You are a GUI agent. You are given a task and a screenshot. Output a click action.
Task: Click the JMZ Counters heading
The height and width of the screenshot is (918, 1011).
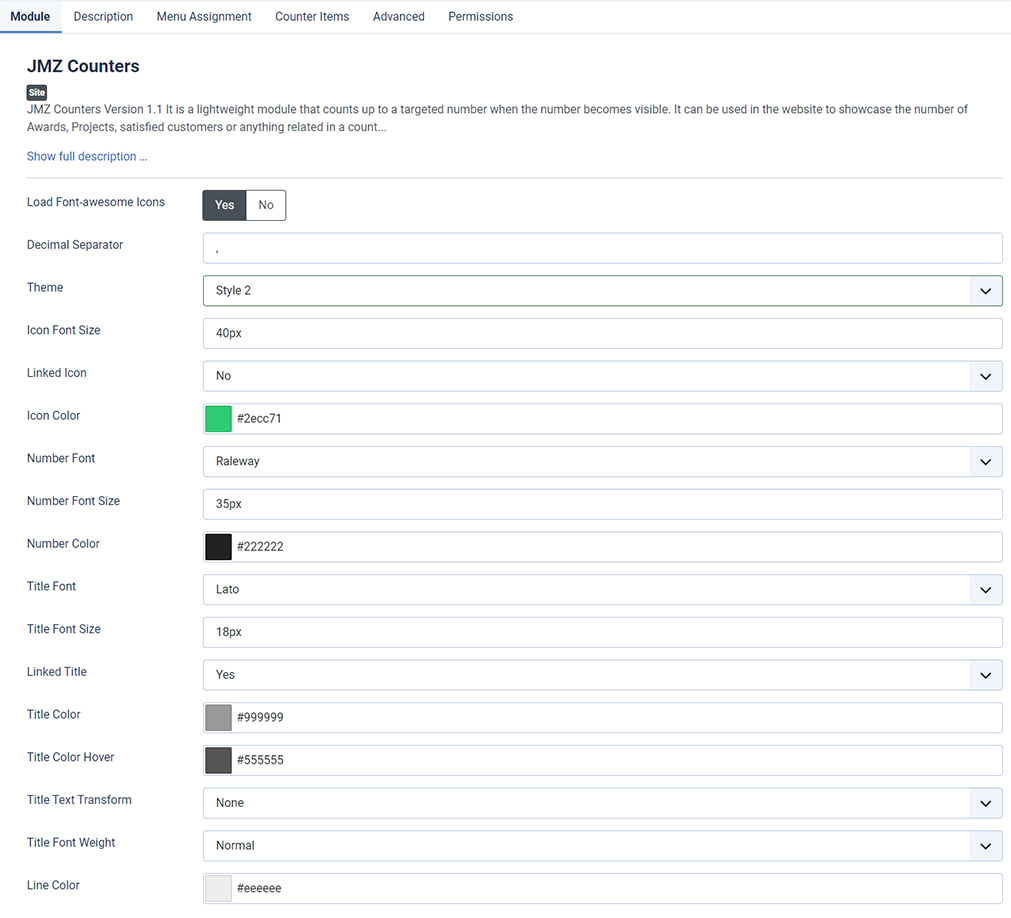point(83,66)
